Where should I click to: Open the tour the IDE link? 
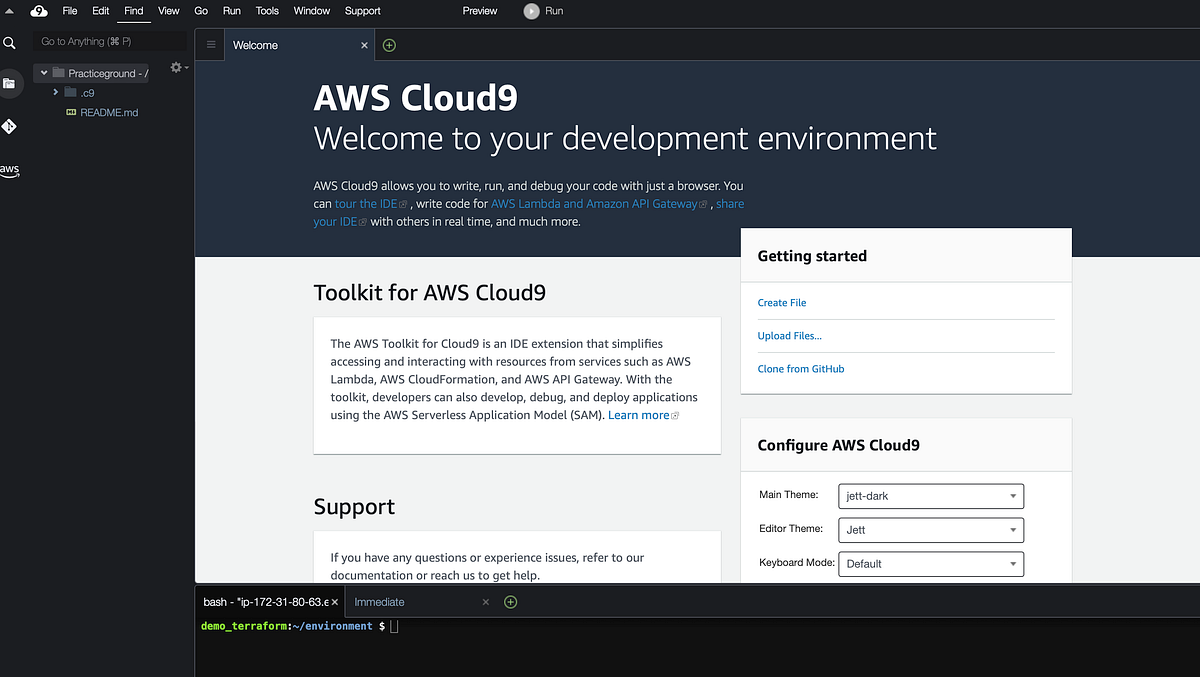(x=366, y=203)
